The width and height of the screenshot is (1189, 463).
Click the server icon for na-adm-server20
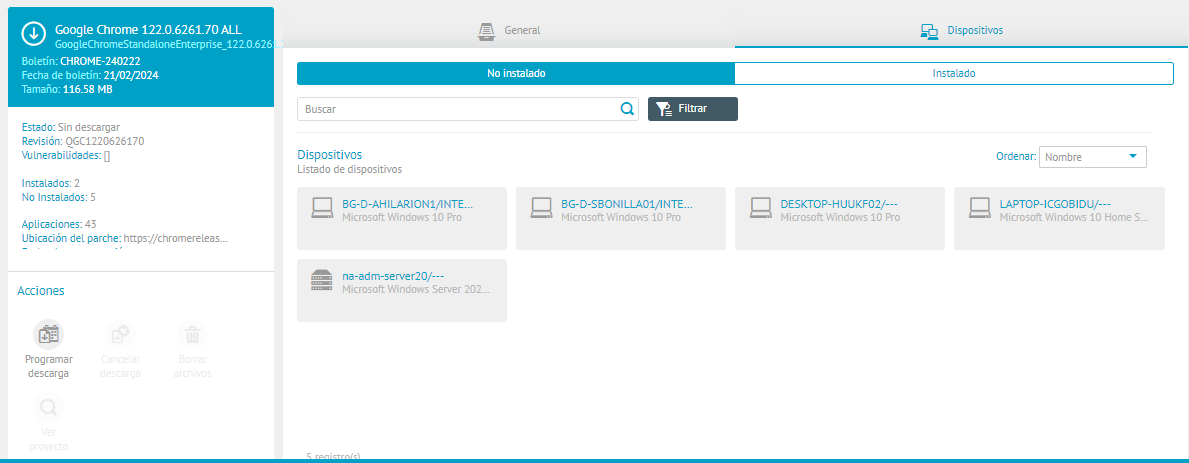pos(322,280)
